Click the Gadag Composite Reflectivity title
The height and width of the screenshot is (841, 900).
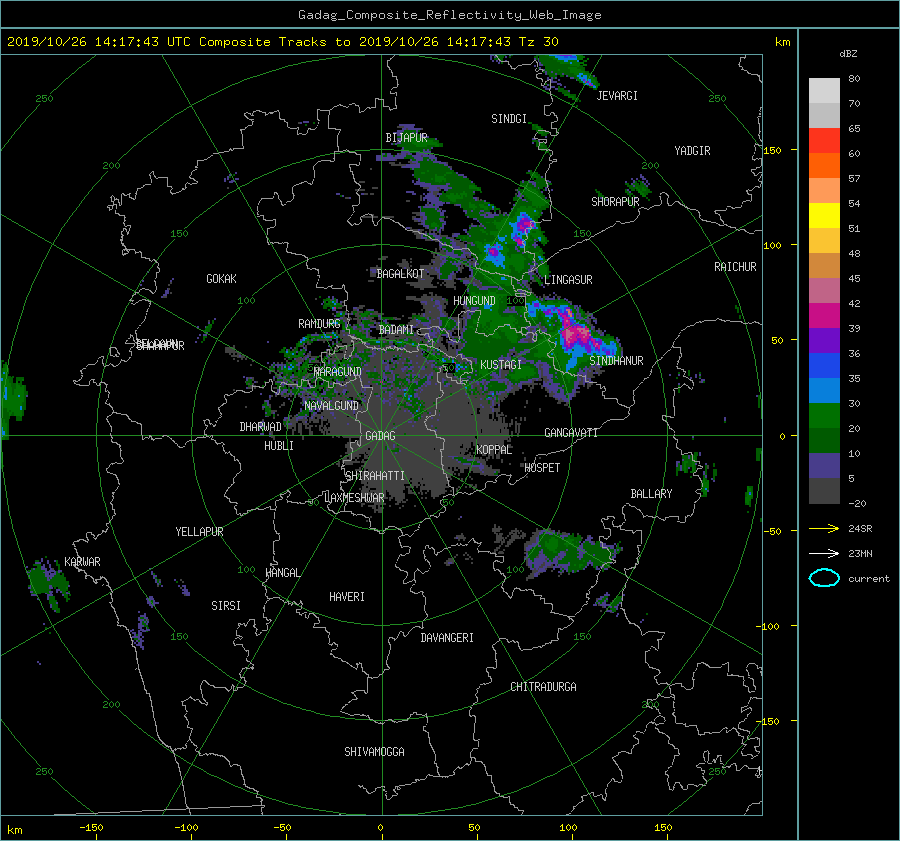click(x=449, y=15)
